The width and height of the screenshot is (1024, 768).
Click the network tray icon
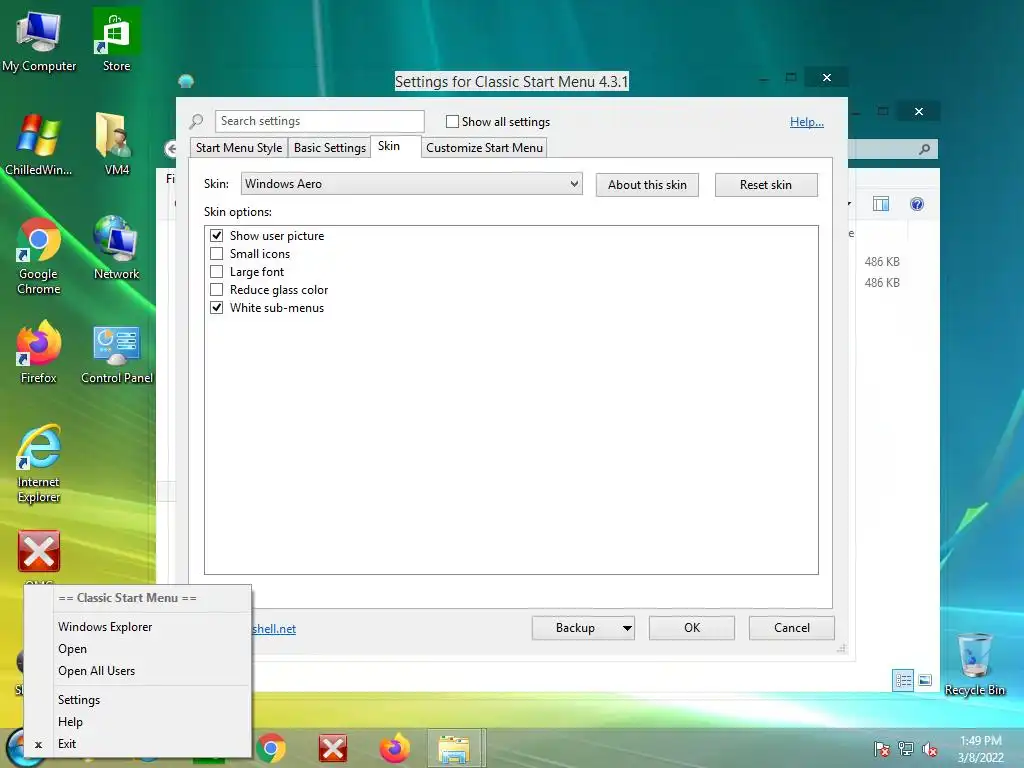pos(906,749)
